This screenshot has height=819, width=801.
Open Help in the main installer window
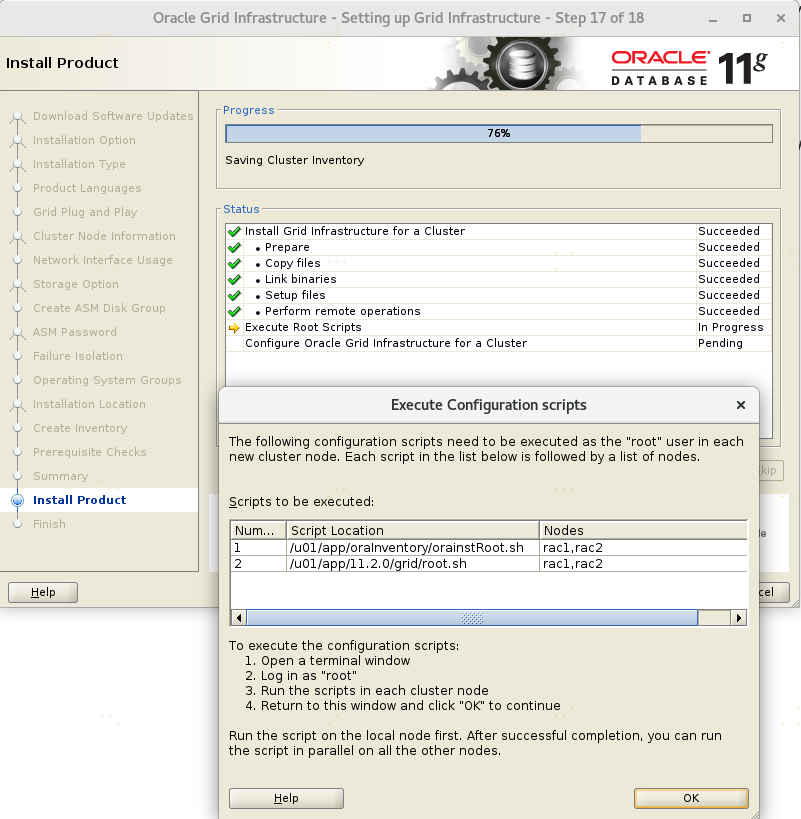(x=43, y=592)
